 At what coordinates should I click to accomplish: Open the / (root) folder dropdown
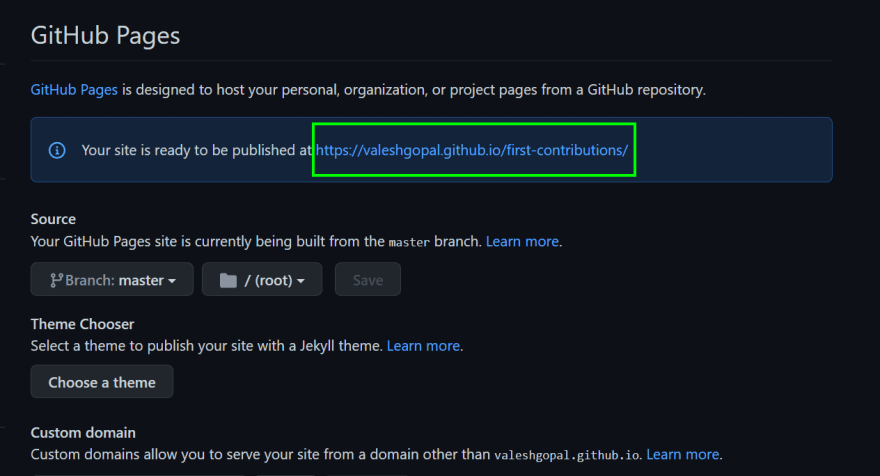pyautogui.click(x=262, y=280)
